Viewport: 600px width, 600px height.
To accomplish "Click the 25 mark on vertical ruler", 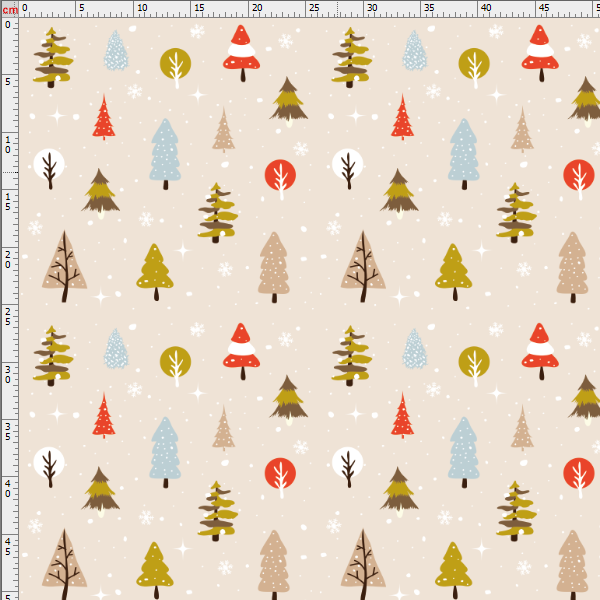I will [8, 317].
